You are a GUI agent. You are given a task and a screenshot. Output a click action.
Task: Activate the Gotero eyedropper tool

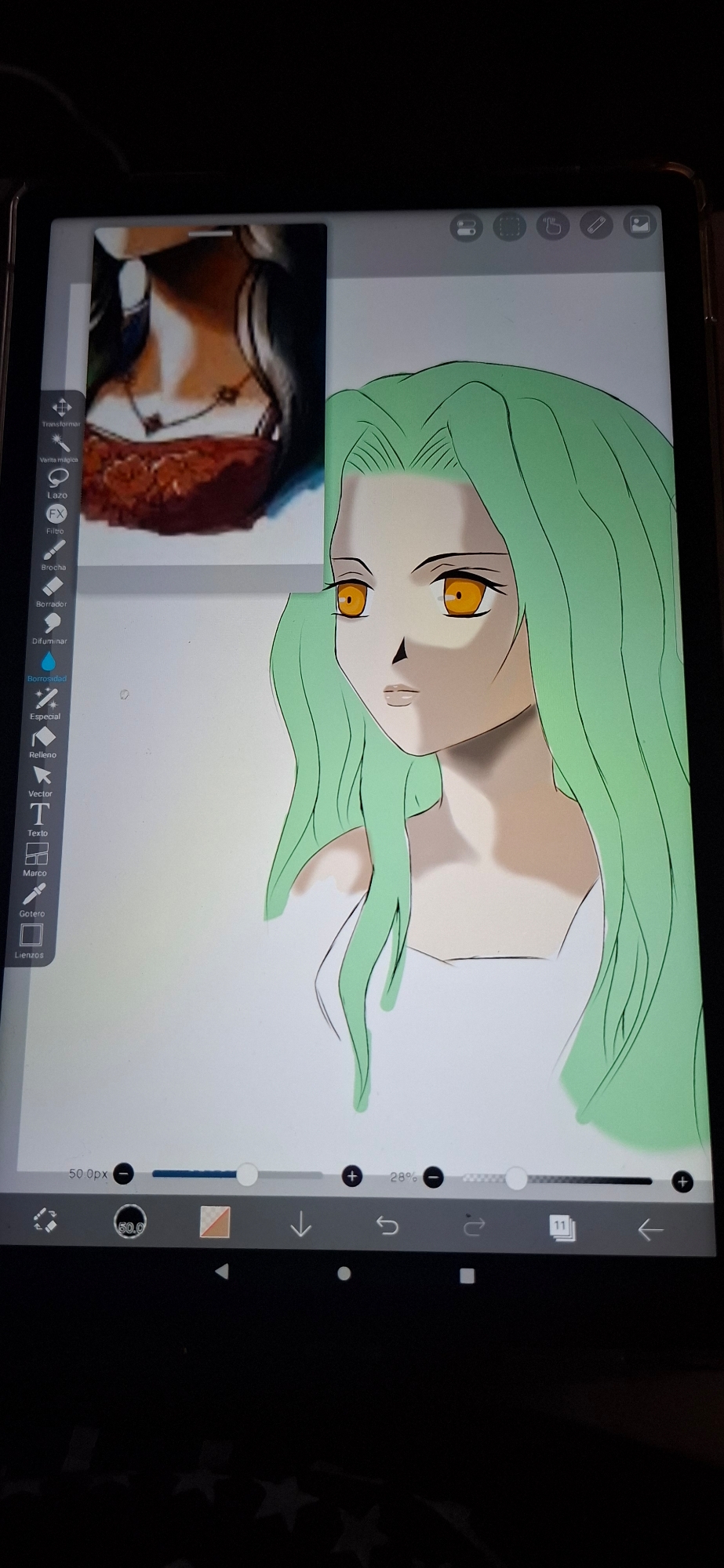pyautogui.click(x=34, y=895)
